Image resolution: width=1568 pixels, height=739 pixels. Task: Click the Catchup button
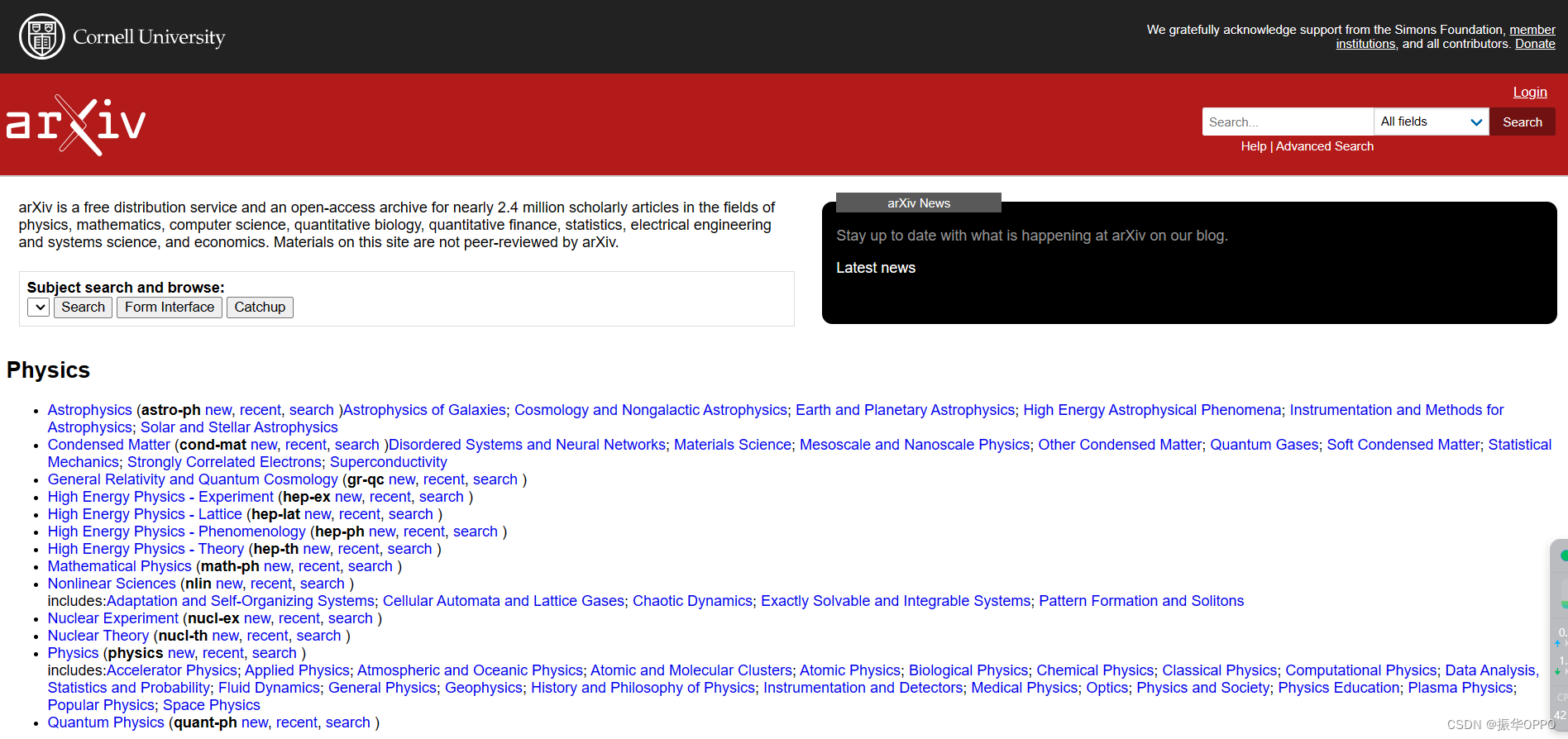point(260,307)
